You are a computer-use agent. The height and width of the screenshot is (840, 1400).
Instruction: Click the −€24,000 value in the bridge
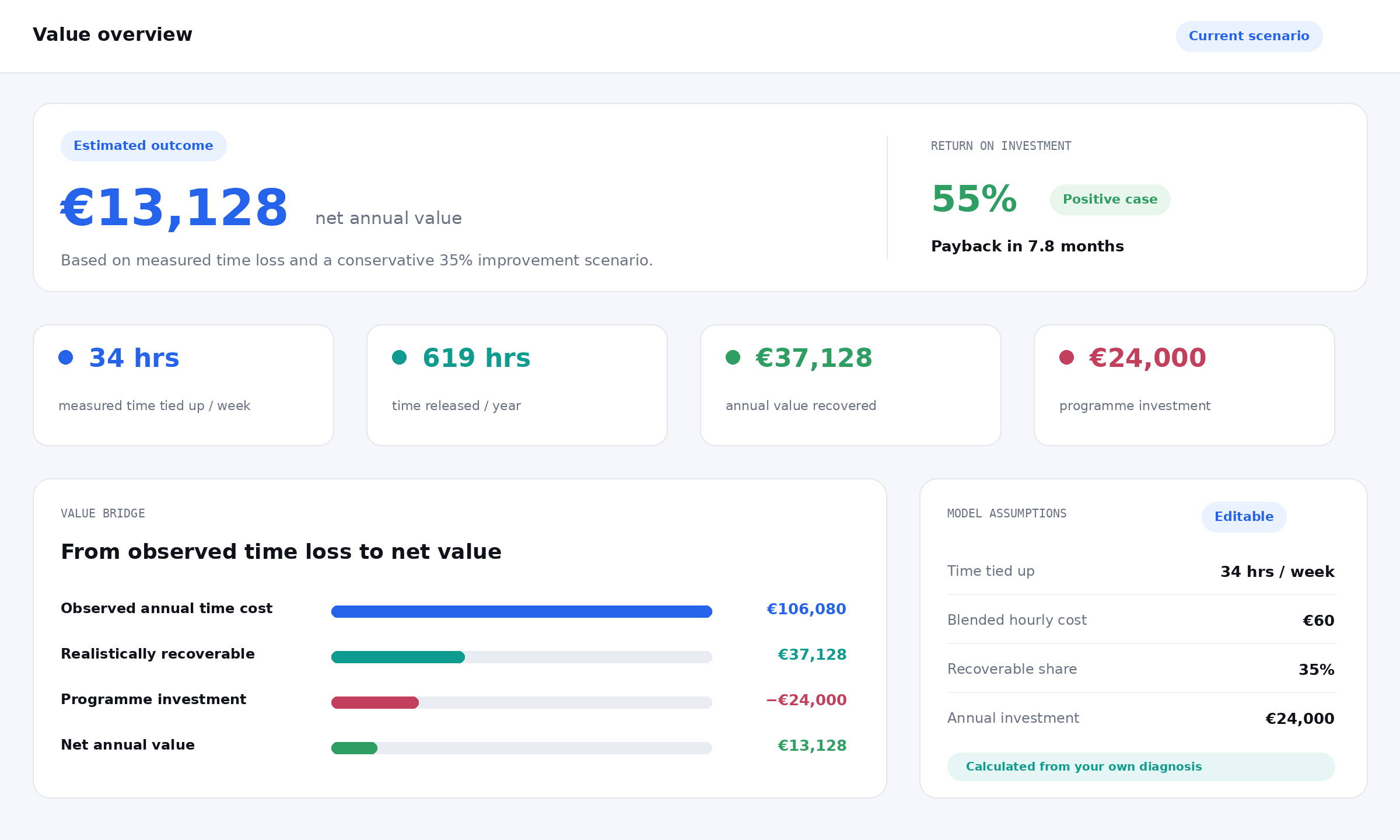pyautogui.click(x=806, y=700)
